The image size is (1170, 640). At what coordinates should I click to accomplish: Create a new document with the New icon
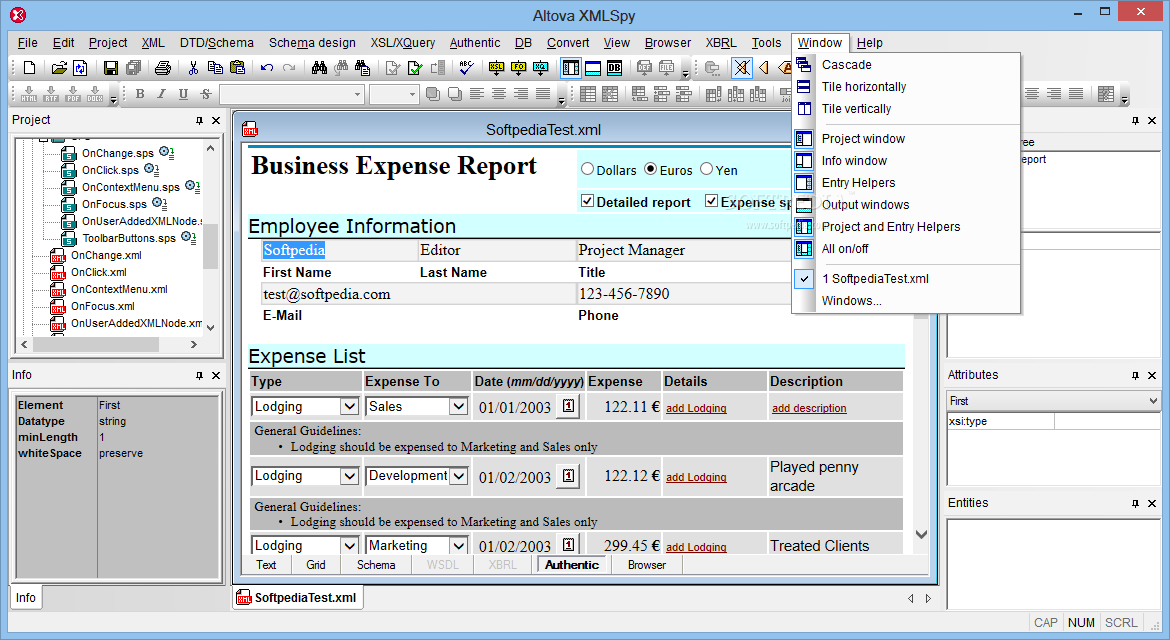tap(29, 68)
